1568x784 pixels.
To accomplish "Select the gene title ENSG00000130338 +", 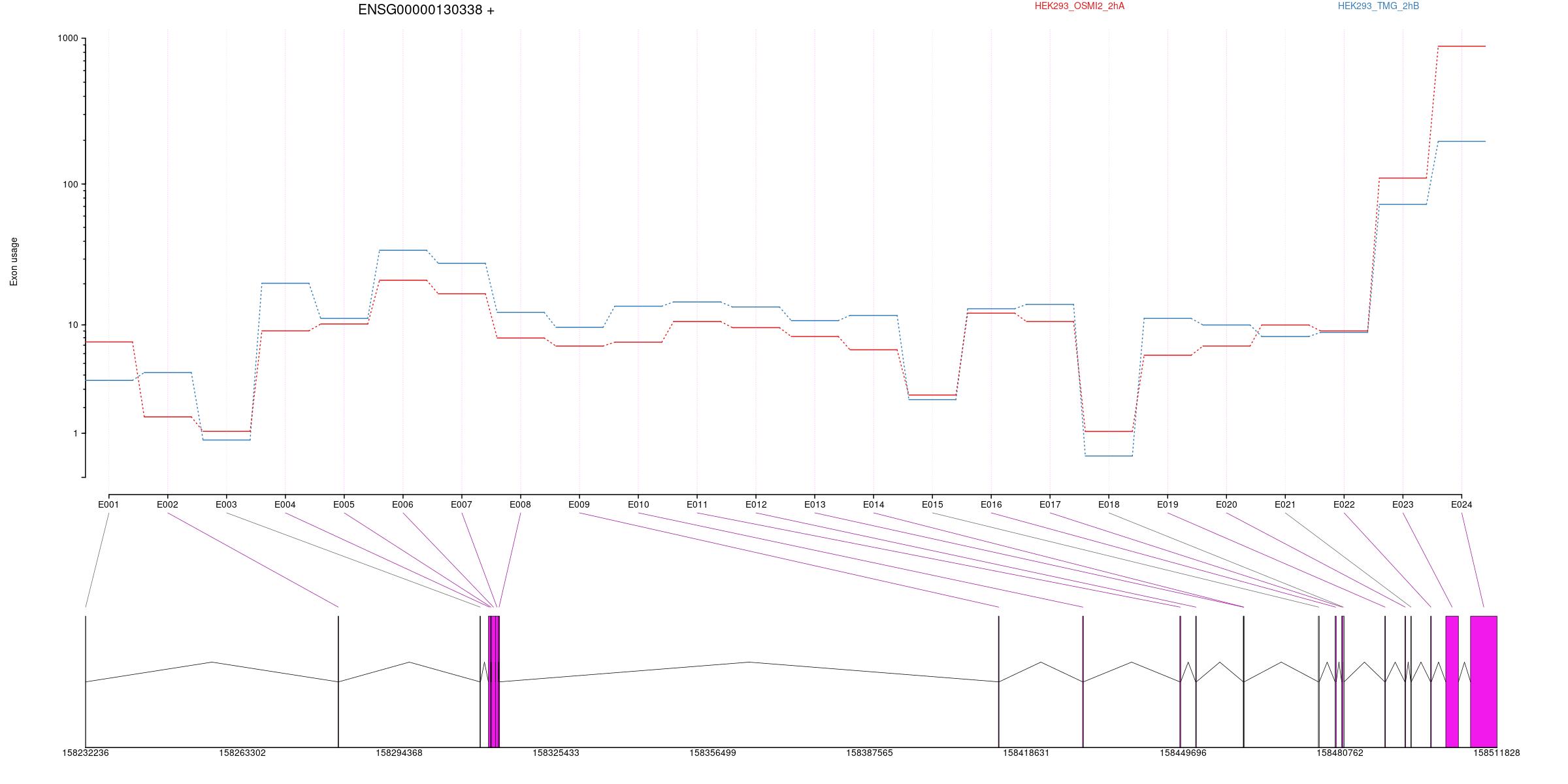I will (426, 10).
